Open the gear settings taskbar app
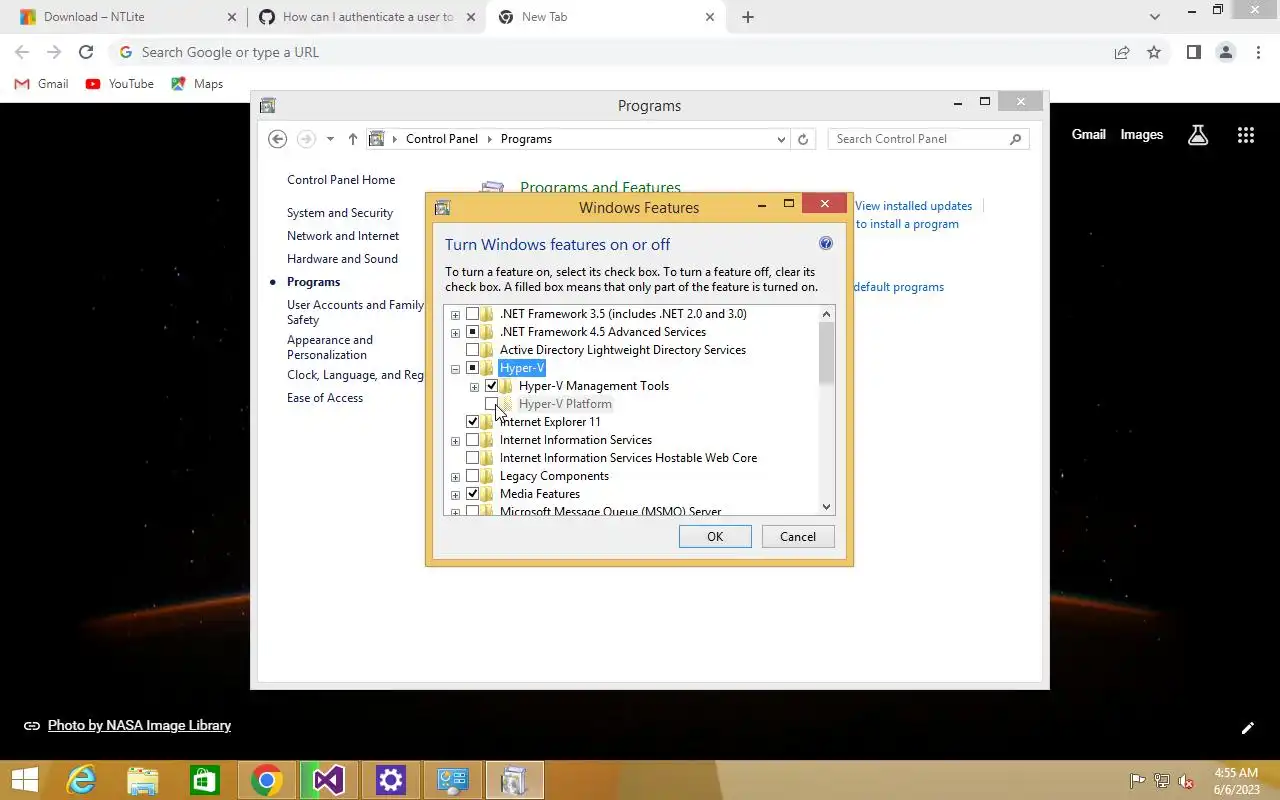Viewport: 1280px width, 800px height. coord(390,780)
